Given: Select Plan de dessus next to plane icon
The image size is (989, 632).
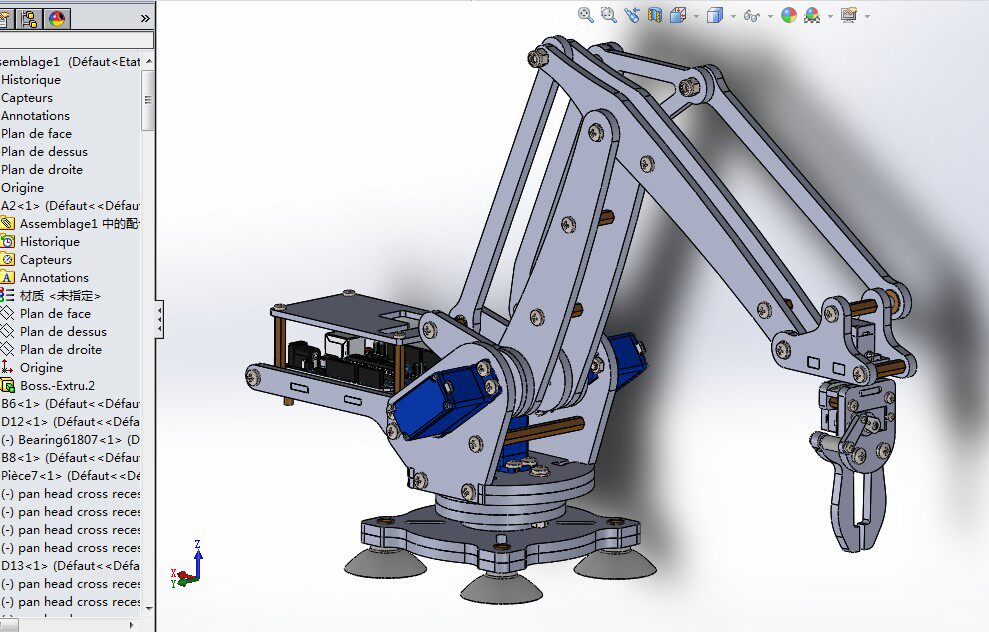Looking at the screenshot, I should click(x=63, y=331).
